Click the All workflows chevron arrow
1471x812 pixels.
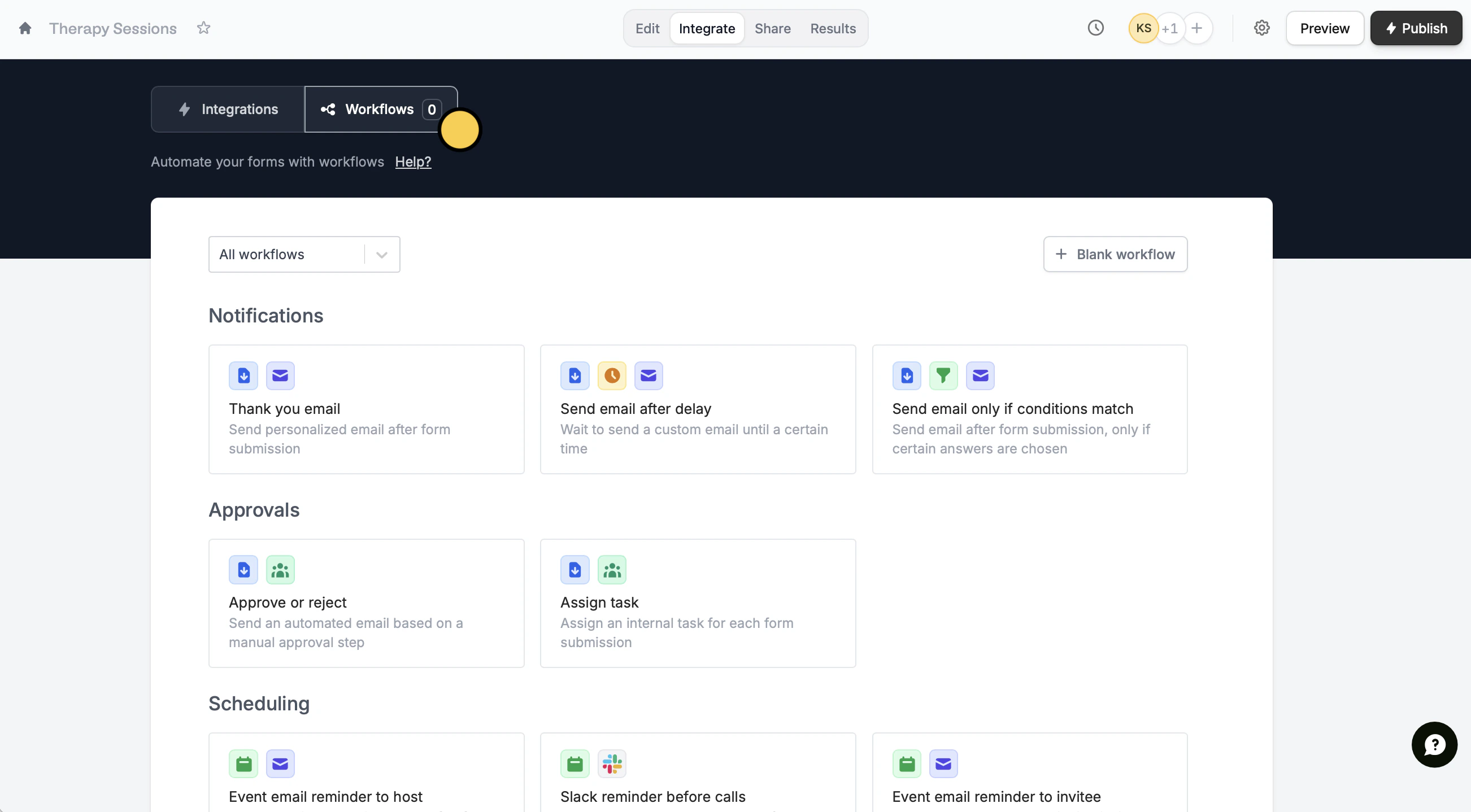(x=381, y=255)
